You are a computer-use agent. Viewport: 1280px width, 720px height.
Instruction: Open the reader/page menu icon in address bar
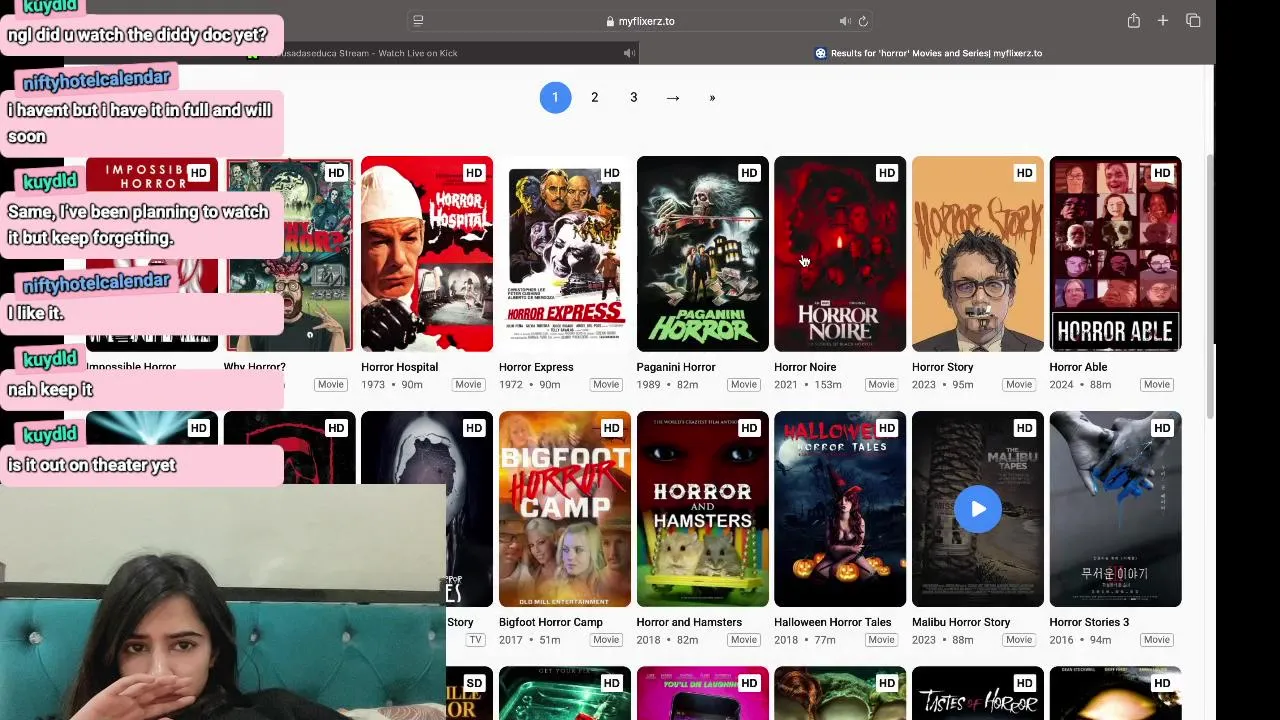(x=418, y=21)
